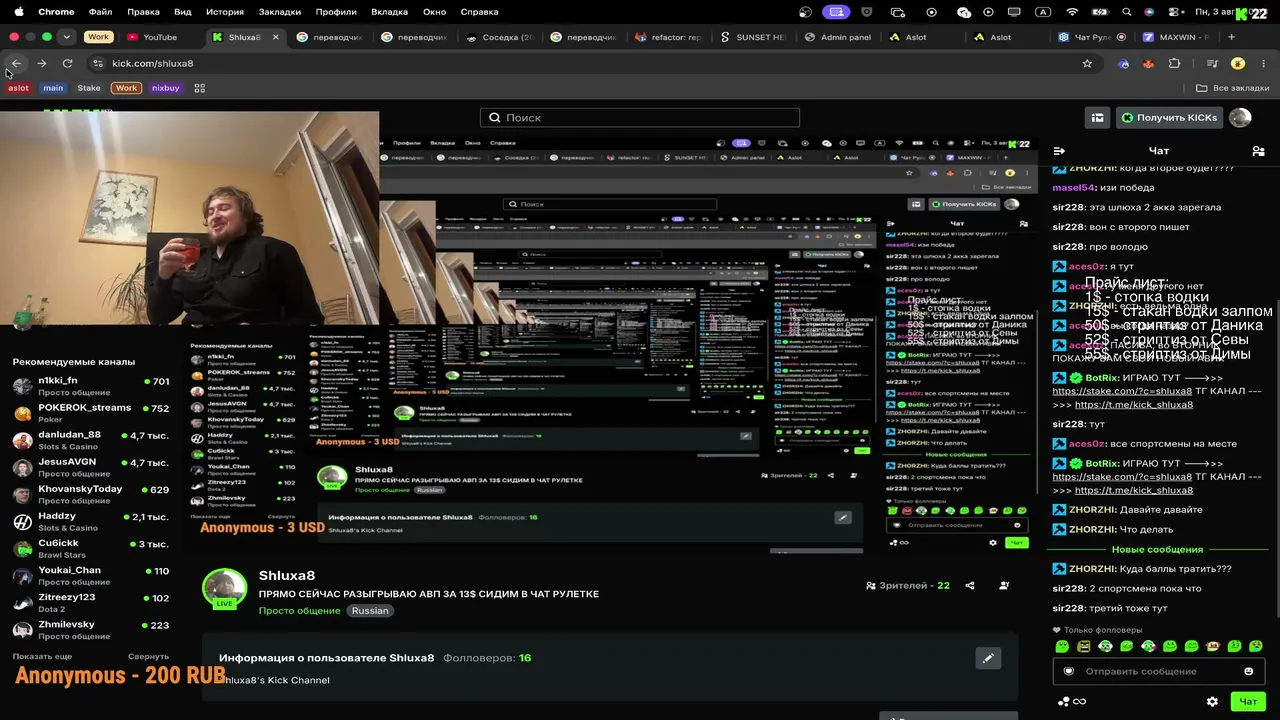
Task: Reload the kick.com page
Action: pyautogui.click(x=67, y=63)
